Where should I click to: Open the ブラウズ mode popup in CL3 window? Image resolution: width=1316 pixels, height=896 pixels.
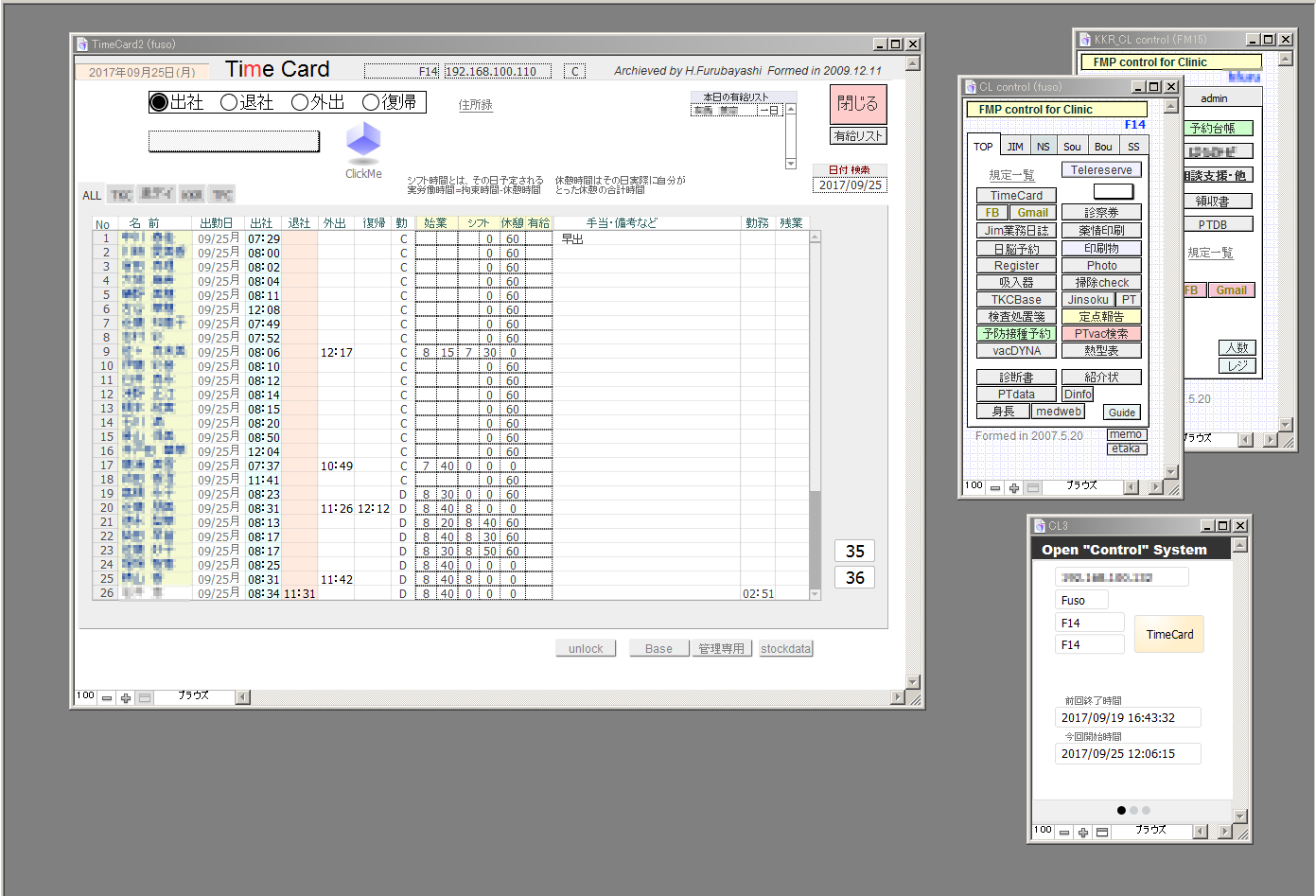pyautogui.click(x=1151, y=831)
